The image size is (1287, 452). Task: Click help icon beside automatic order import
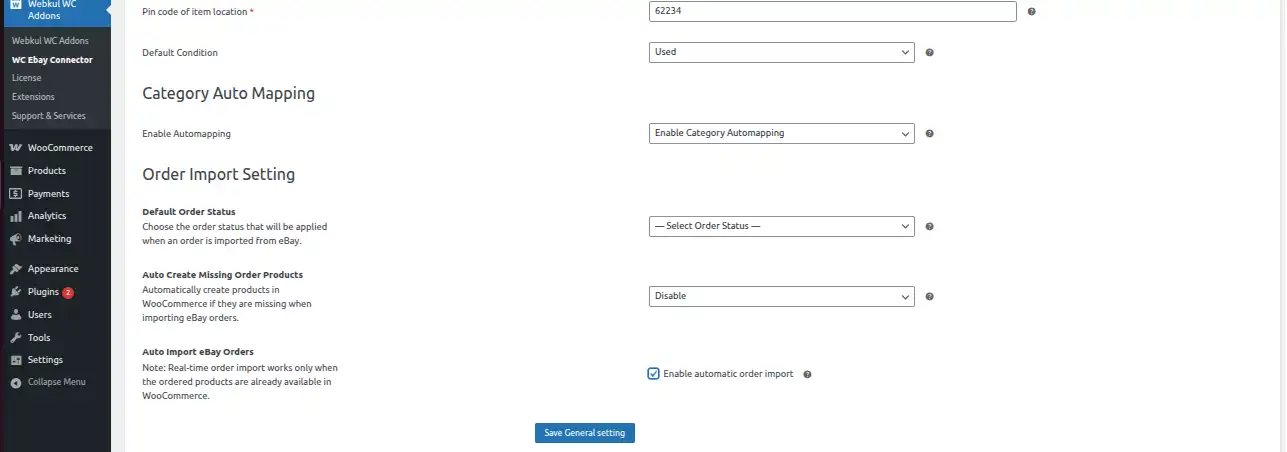[807, 374]
